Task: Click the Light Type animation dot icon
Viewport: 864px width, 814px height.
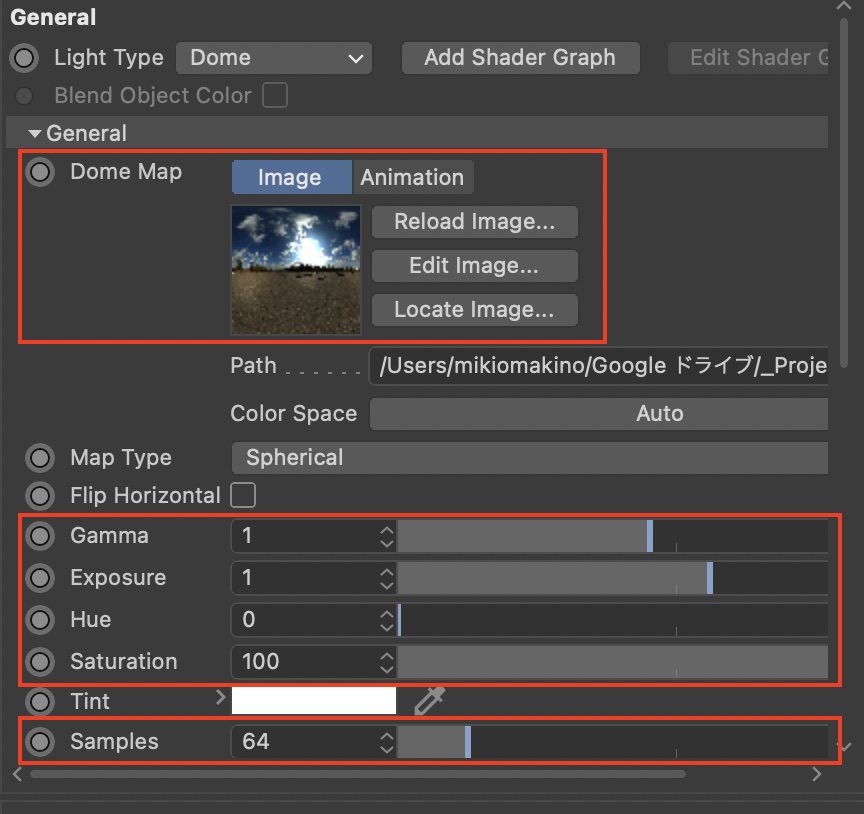Action: [23, 58]
